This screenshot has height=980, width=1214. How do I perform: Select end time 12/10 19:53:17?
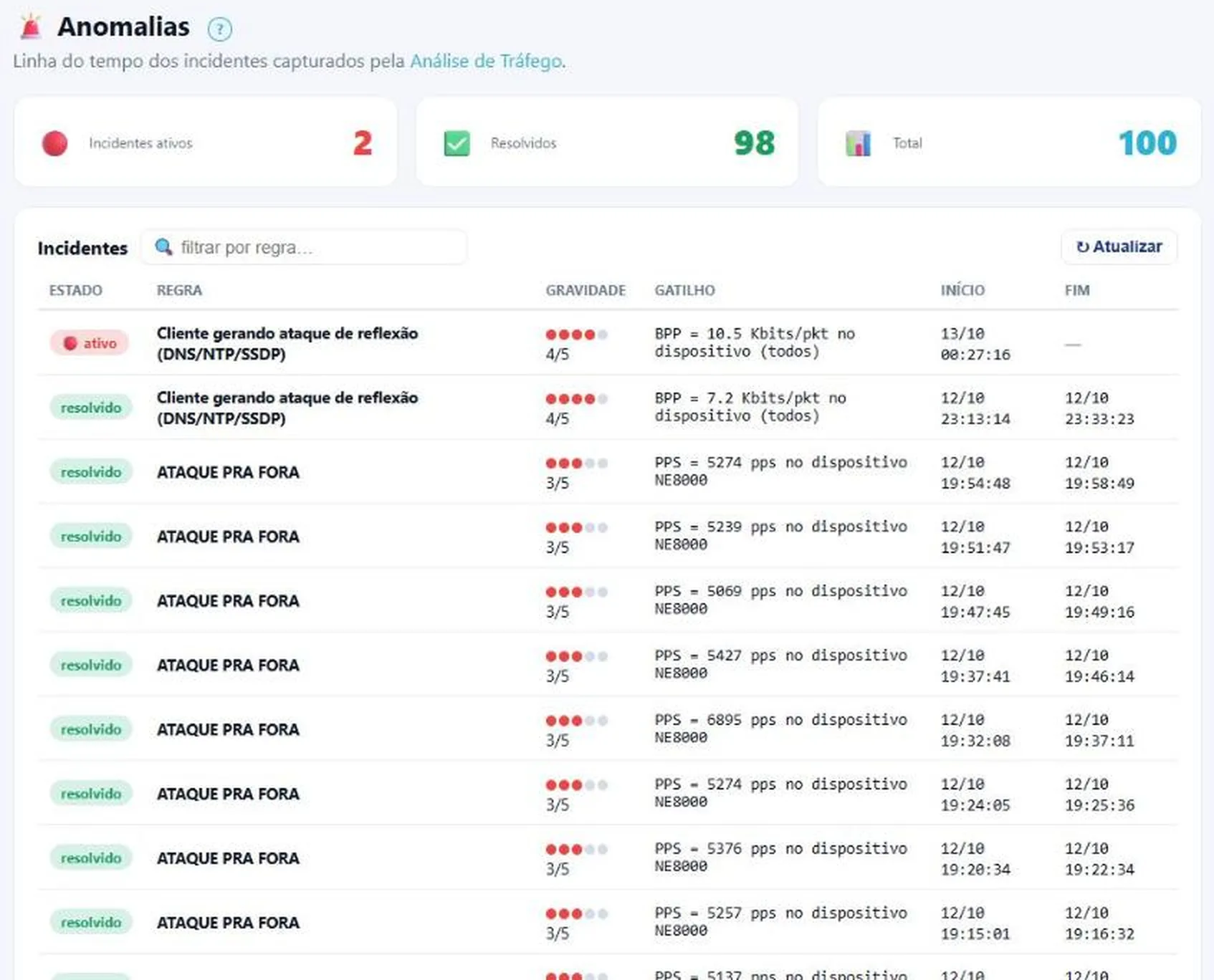pos(1099,537)
